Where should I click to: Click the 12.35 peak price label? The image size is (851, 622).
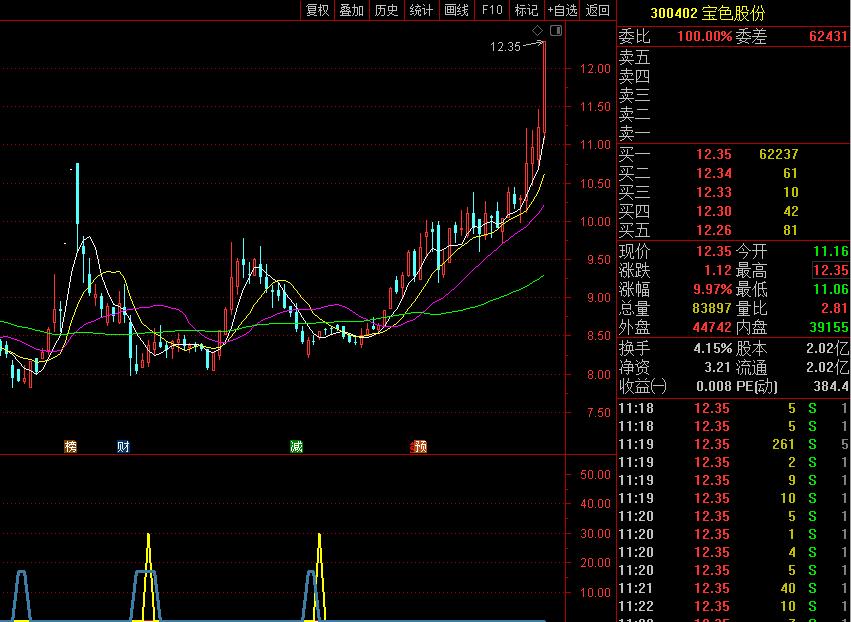[x=505, y=47]
